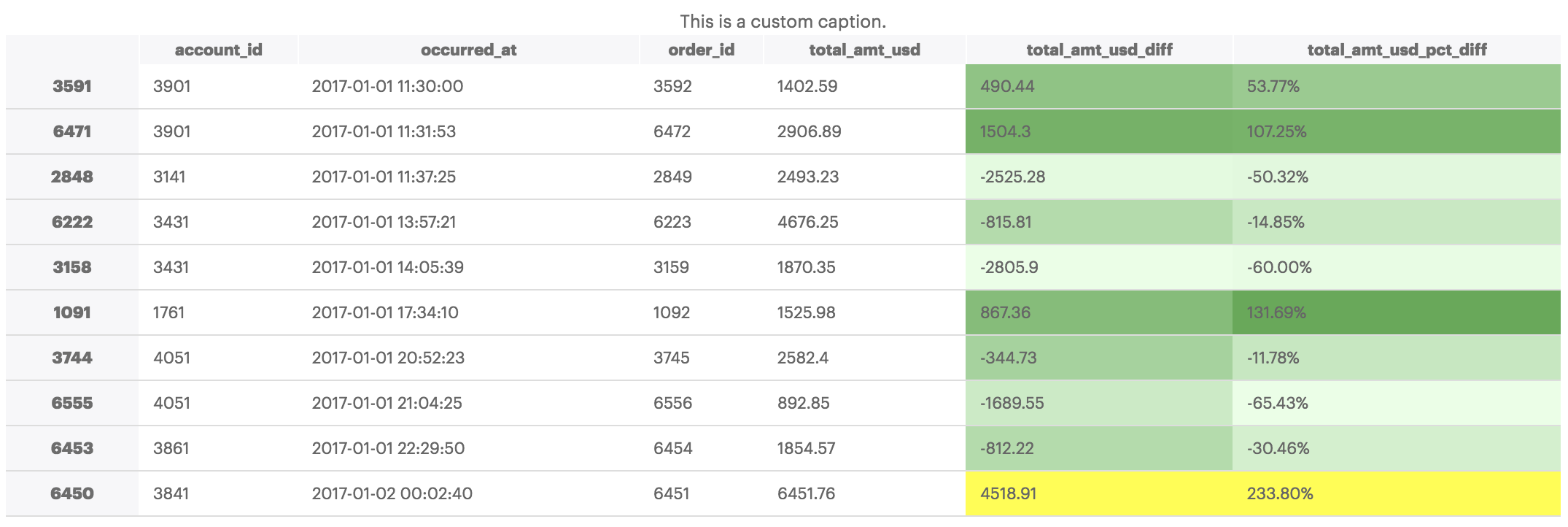Click the custom caption text
1568x527 pixels.
(783, 21)
